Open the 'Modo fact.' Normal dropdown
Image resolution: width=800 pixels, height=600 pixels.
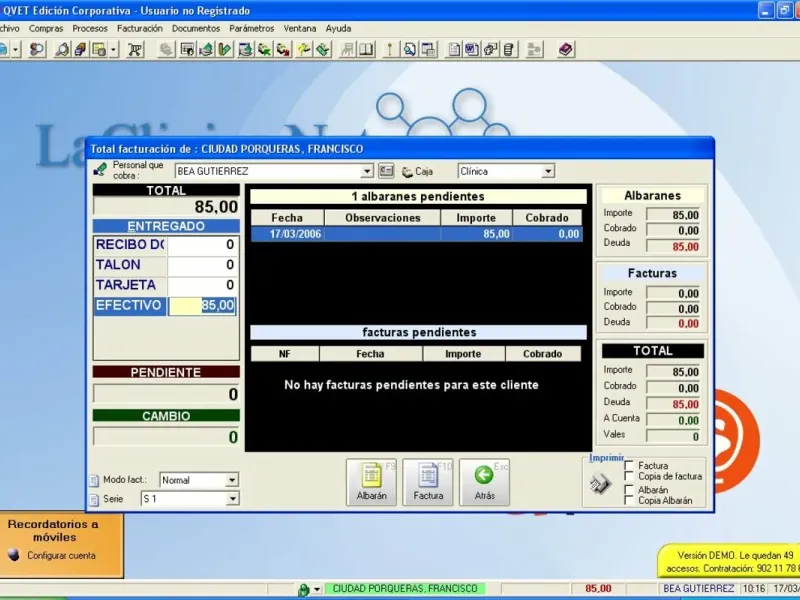point(232,480)
